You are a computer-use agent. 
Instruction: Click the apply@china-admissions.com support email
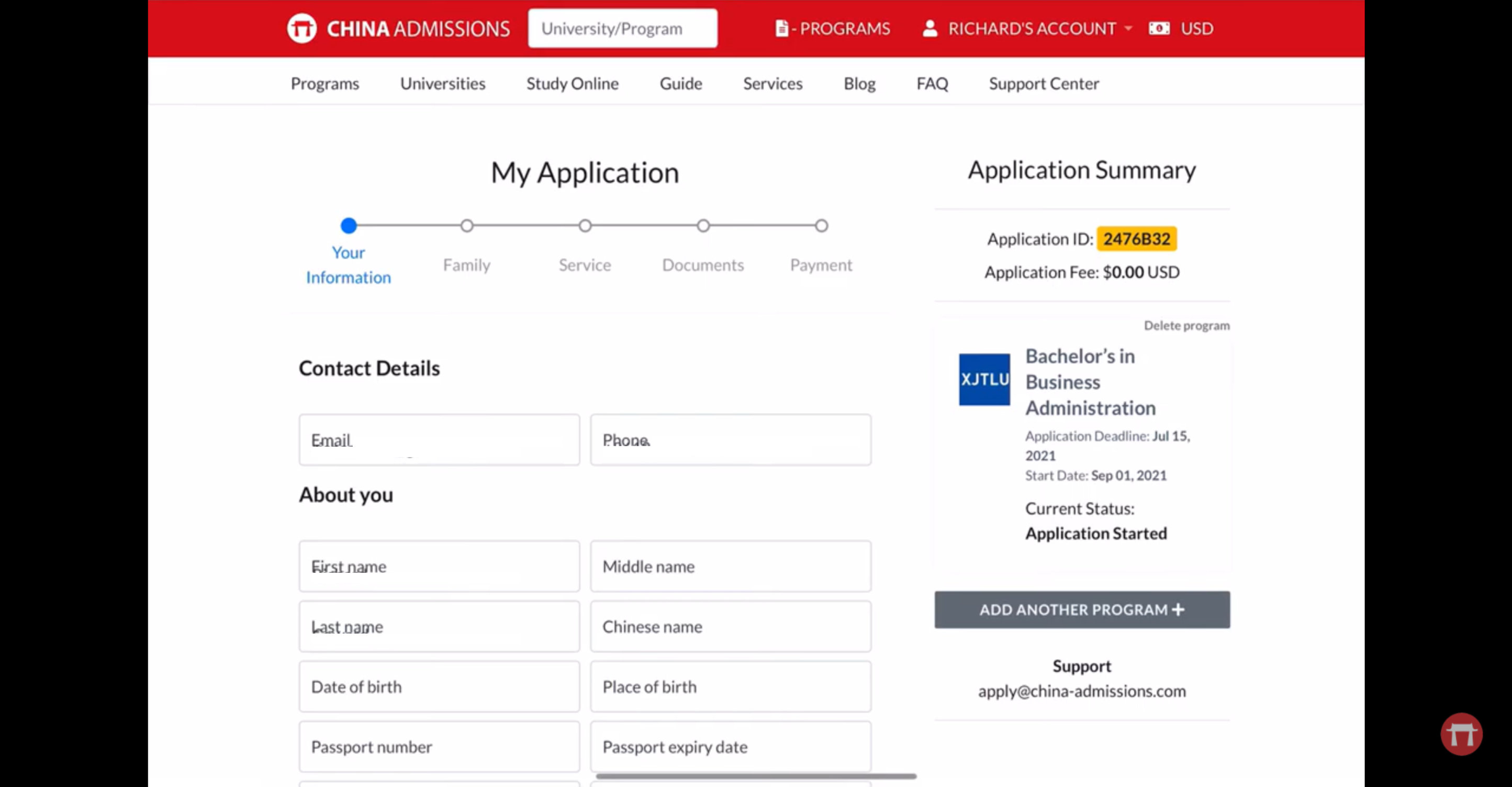click(x=1082, y=691)
